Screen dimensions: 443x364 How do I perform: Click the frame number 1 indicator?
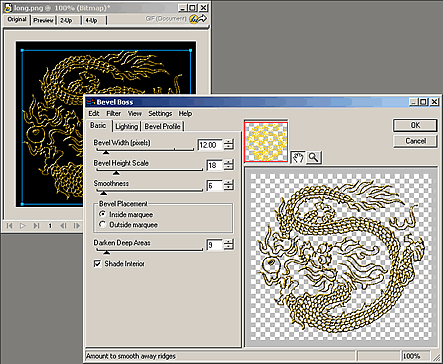[x=50, y=226]
